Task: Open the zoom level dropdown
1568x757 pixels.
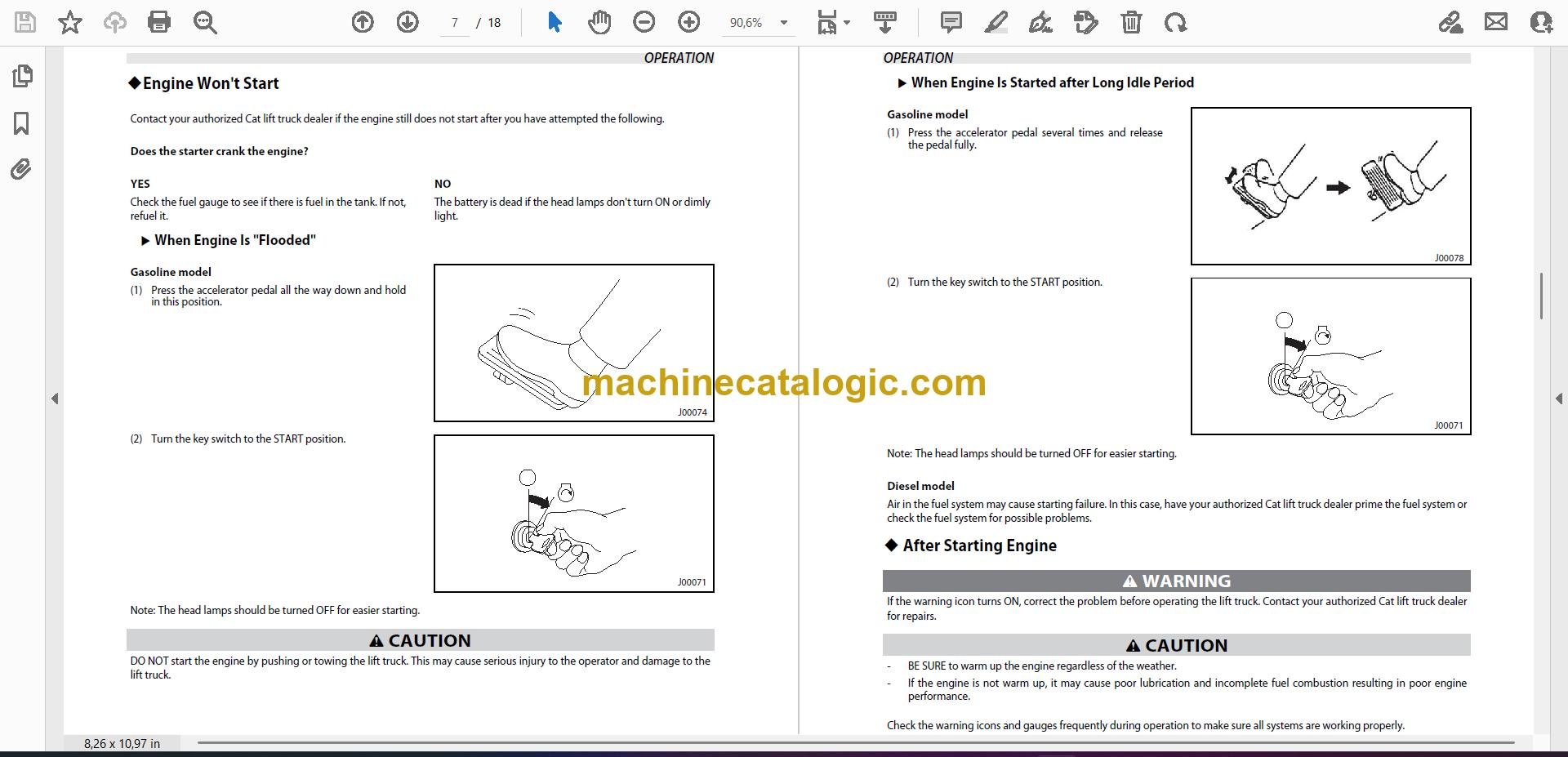Action: click(x=784, y=23)
